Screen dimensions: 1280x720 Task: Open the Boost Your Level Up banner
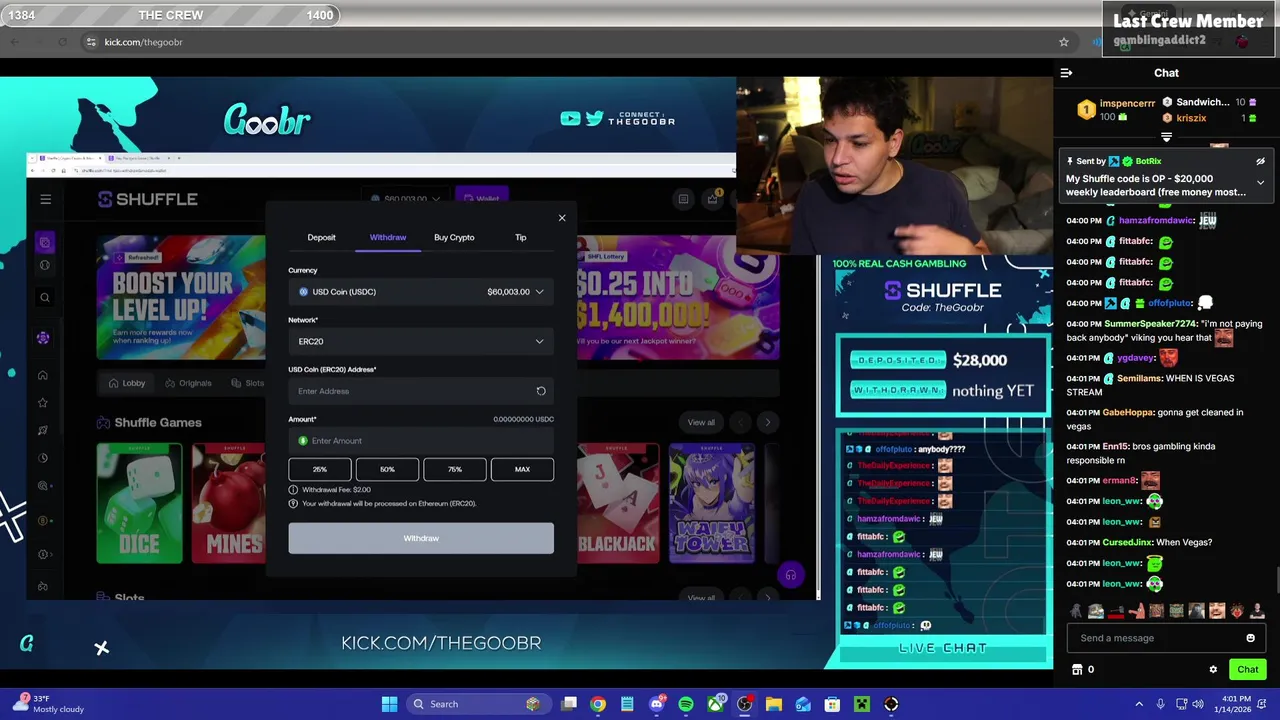tap(181, 297)
